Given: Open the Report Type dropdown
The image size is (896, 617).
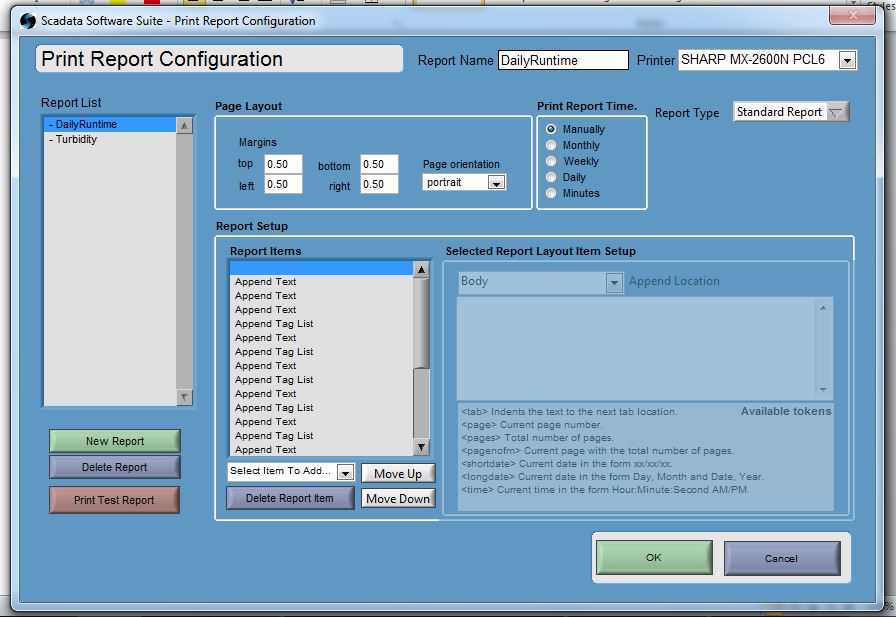Looking at the screenshot, I should coord(837,112).
